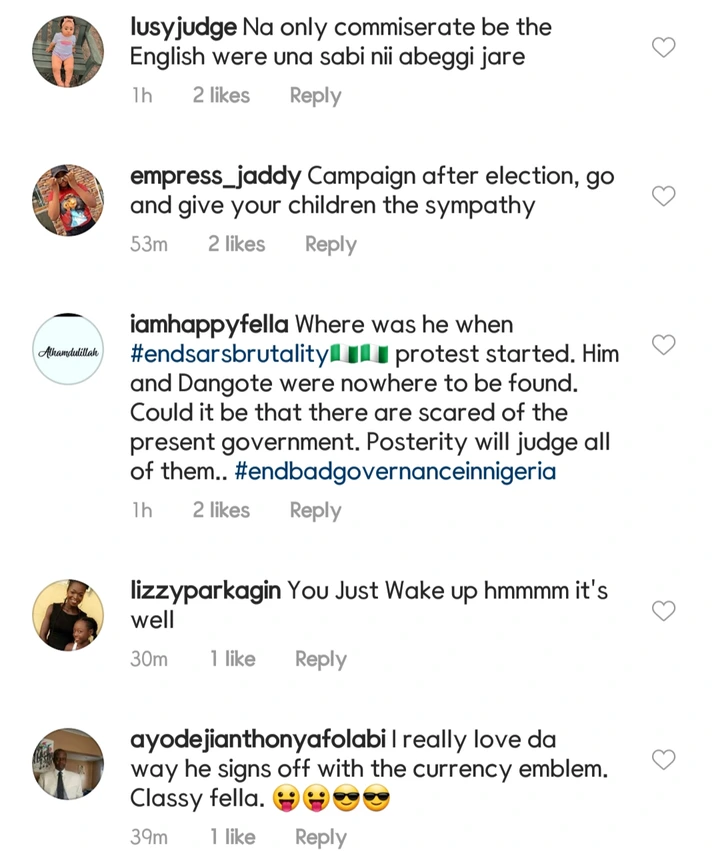Heart lizzyparkagin's comment

(x=663, y=610)
